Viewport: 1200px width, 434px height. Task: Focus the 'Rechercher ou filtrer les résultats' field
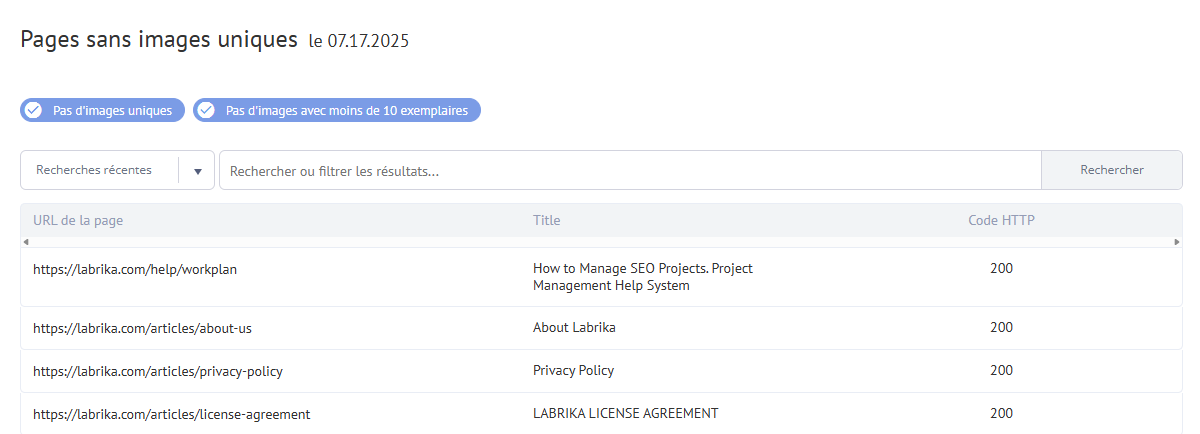[x=630, y=170]
